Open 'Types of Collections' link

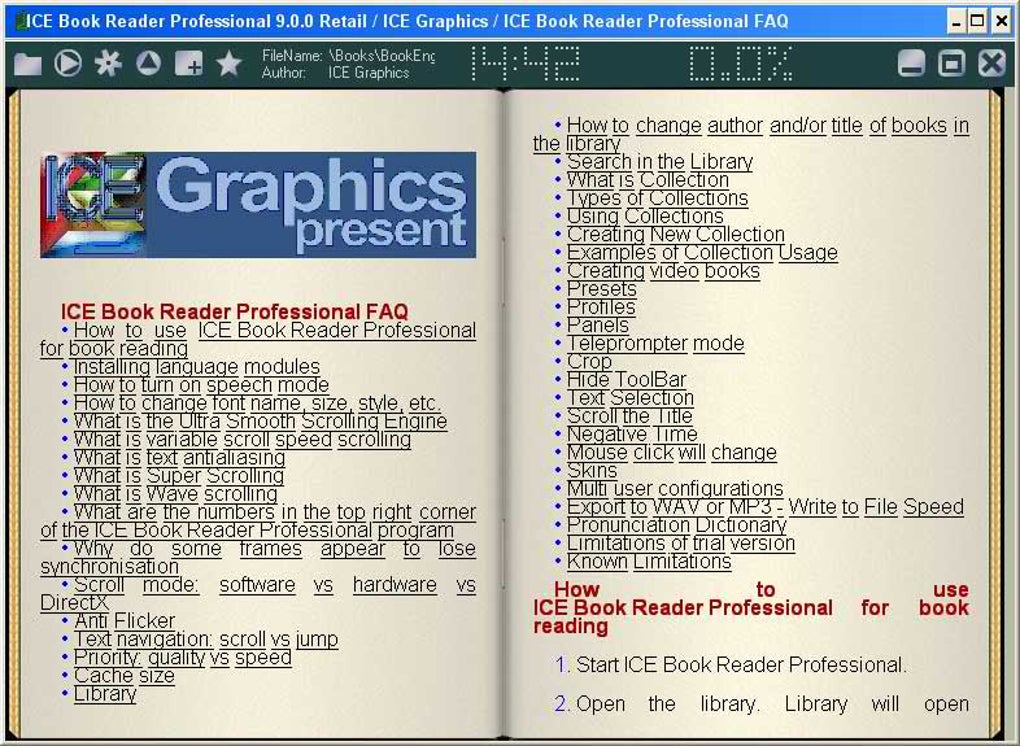[x=658, y=198]
